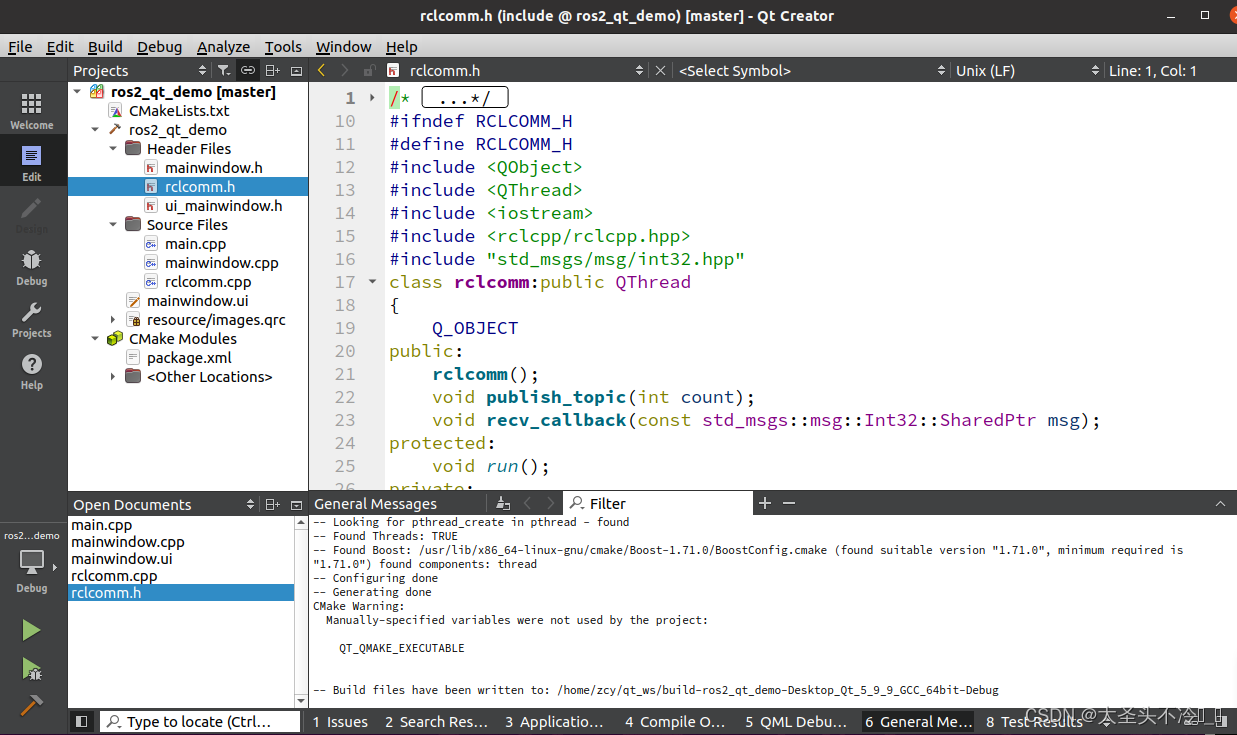Go back in editor navigation history
The image size is (1237, 735).
click(x=322, y=70)
